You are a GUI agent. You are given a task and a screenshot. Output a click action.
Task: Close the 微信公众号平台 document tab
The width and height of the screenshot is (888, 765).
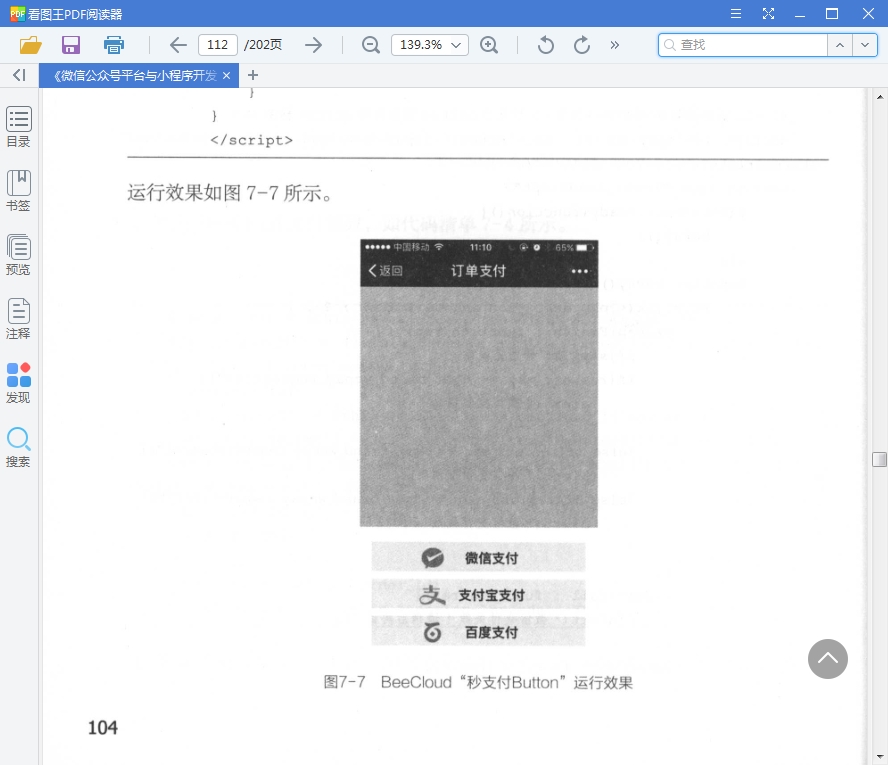pyautogui.click(x=227, y=75)
